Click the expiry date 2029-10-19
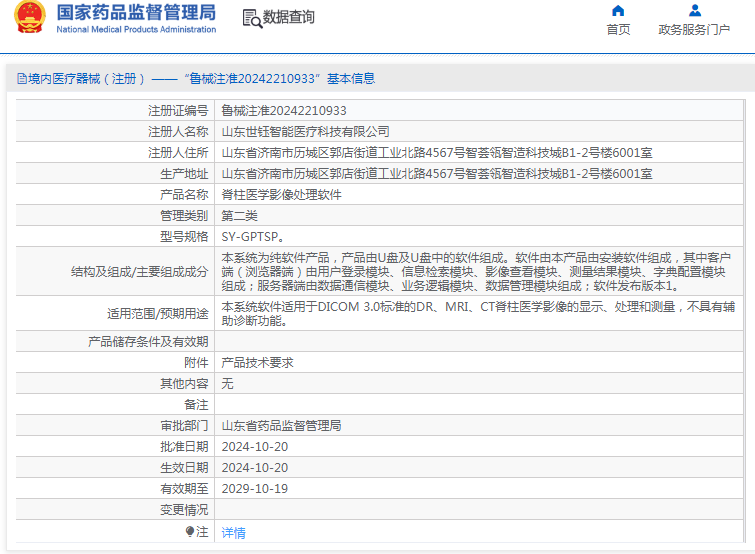755x554 pixels. pyautogui.click(x=255, y=489)
